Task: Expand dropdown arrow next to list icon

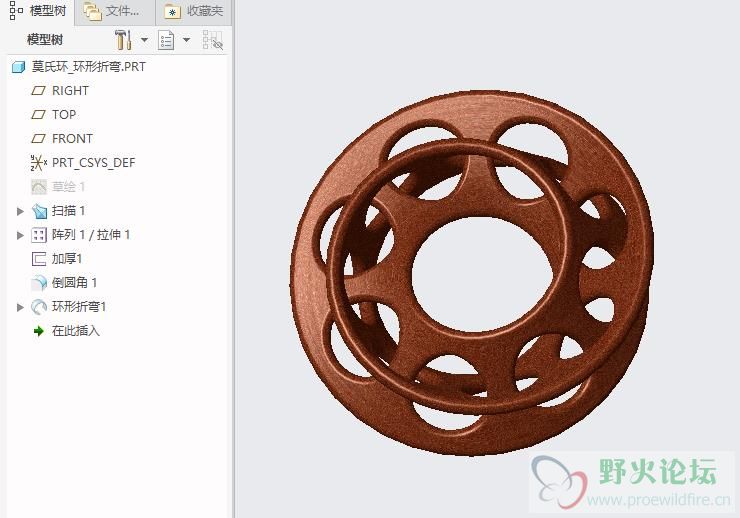Action: pyautogui.click(x=186, y=40)
